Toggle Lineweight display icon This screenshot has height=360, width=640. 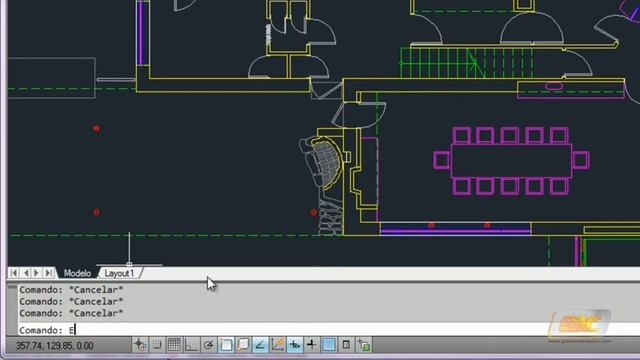311,345
